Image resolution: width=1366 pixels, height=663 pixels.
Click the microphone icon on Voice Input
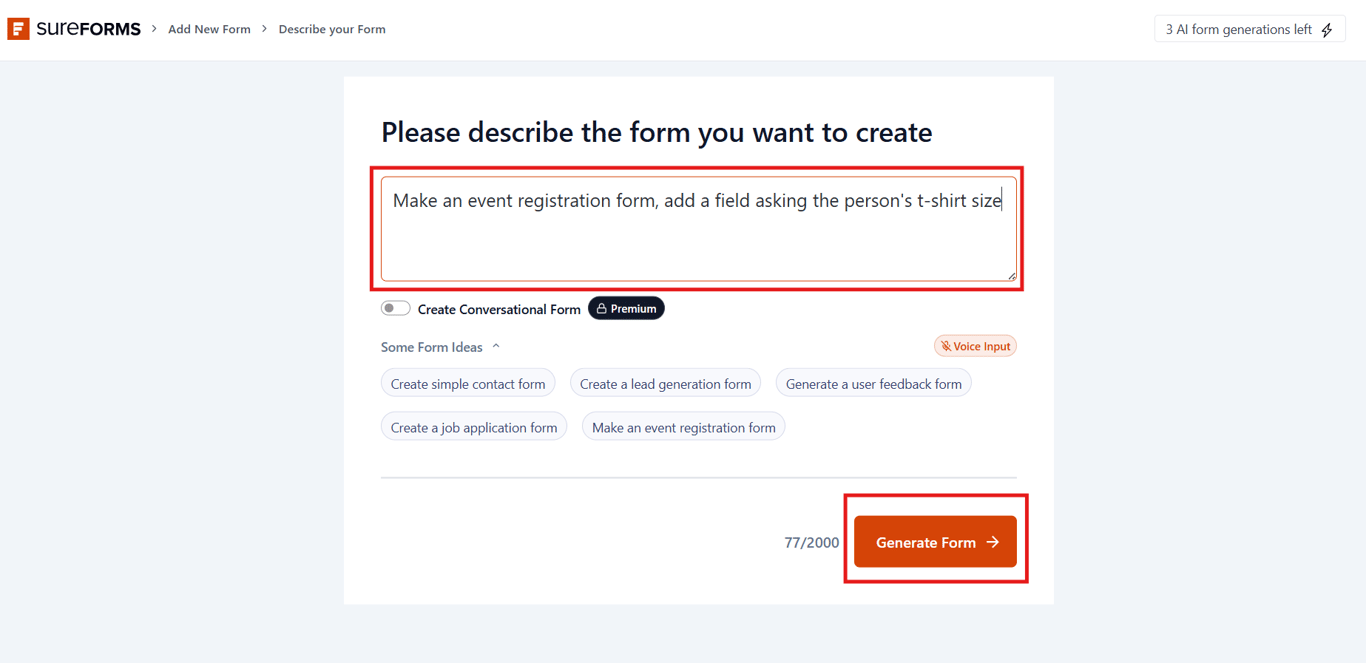point(947,345)
